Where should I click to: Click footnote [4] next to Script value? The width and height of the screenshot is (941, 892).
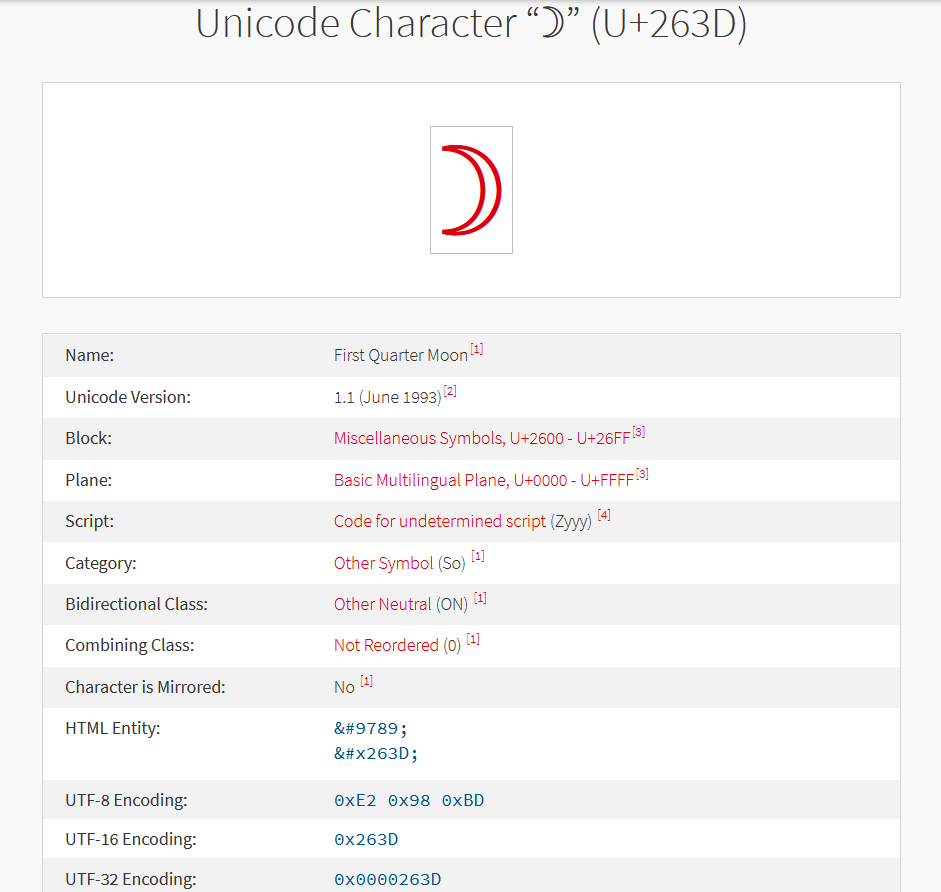[604, 515]
